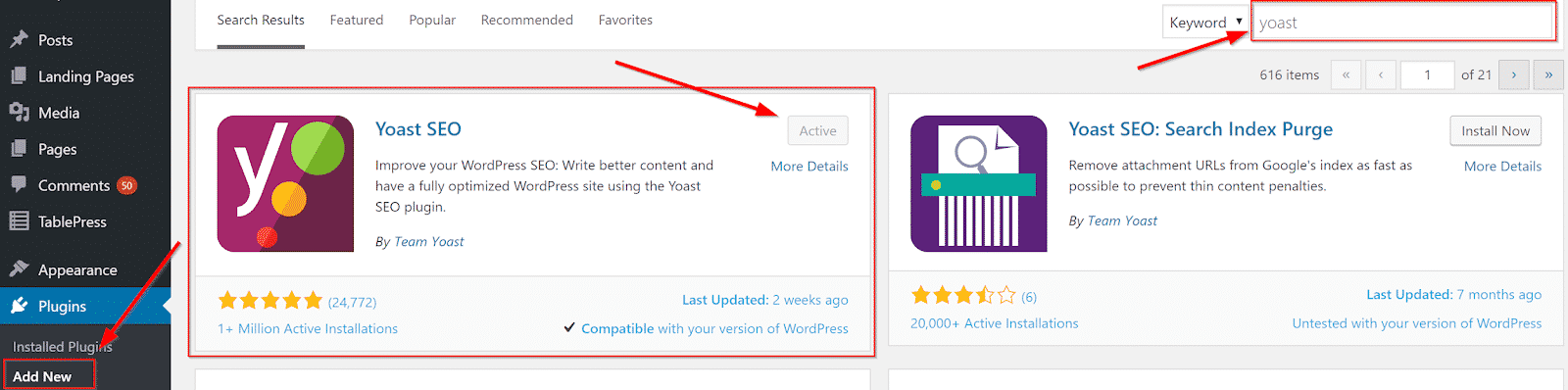Select Add New under Plugins
1568x390 pixels.
tap(42, 376)
